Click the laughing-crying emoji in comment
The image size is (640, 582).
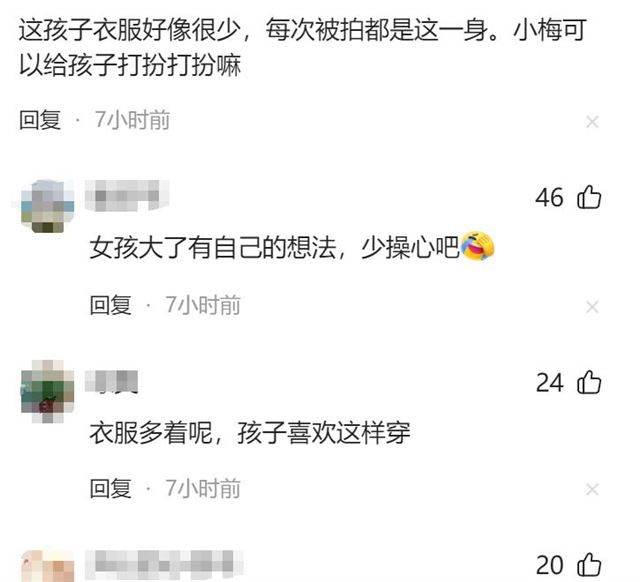(x=477, y=246)
